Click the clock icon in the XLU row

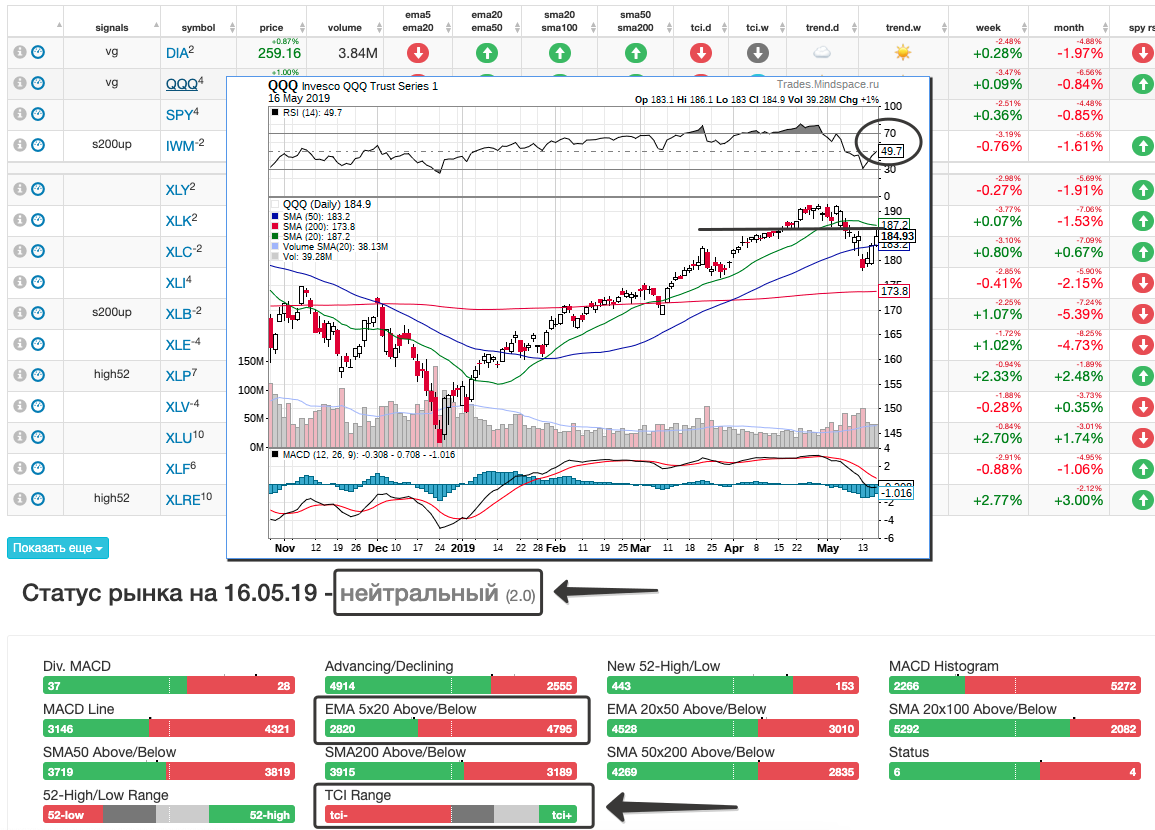coord(38,437)
